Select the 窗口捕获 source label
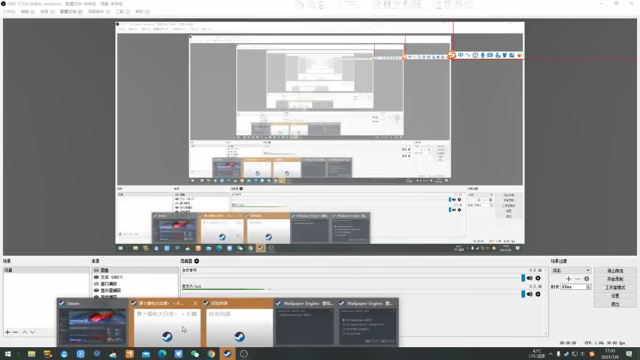 [109, 284]
